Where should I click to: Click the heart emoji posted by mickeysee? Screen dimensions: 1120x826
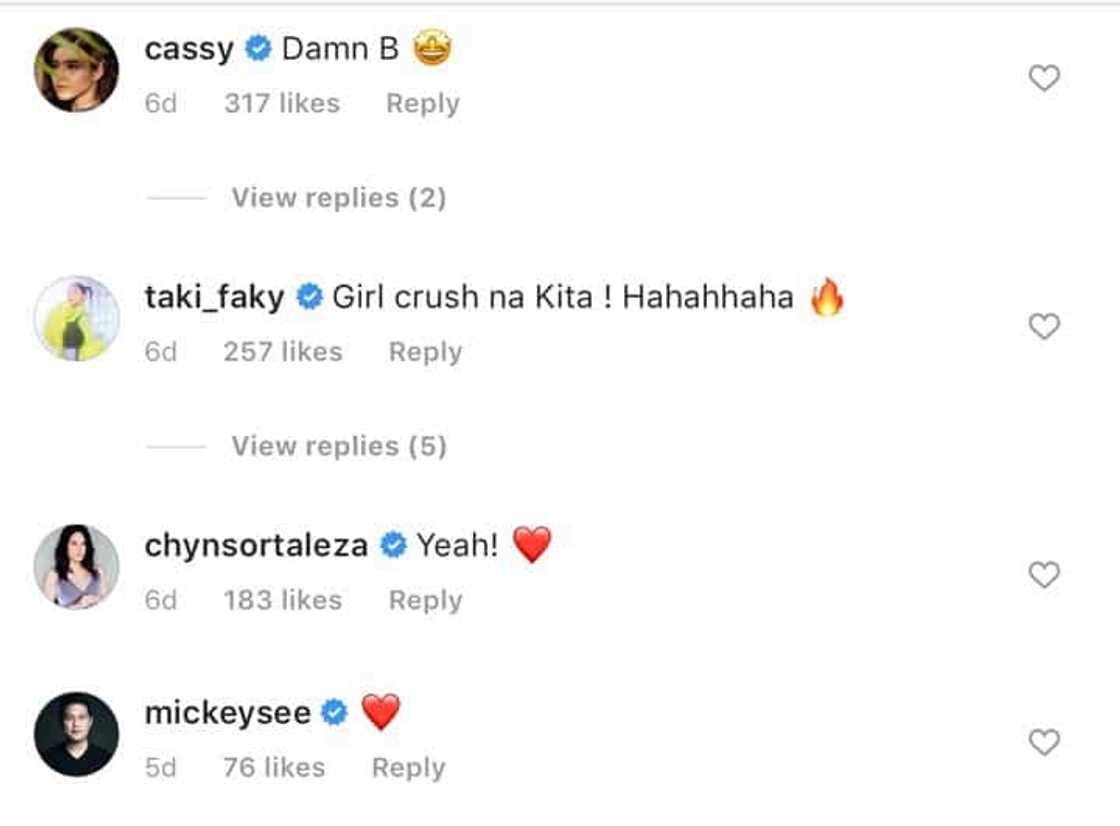tap(381, 712)
